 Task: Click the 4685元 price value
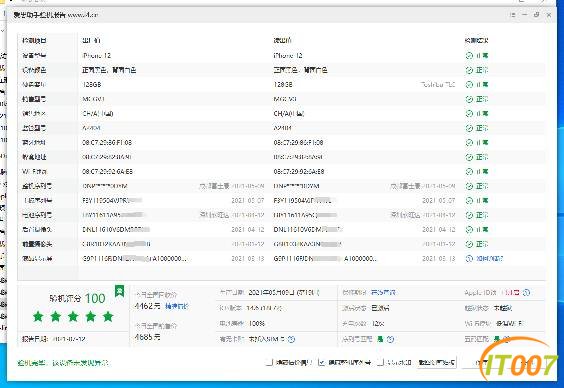147,337
